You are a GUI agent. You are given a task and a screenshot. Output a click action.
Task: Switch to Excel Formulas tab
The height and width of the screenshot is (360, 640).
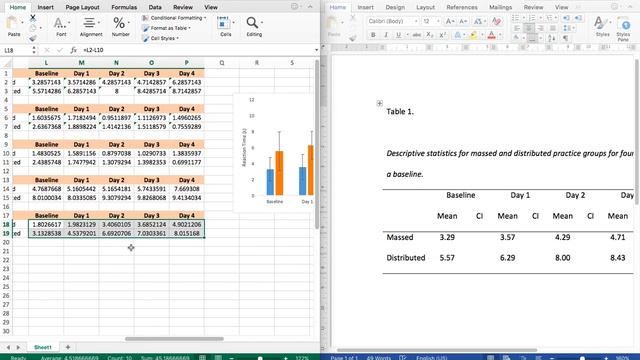pyautogui.click(x=124, y=7)
